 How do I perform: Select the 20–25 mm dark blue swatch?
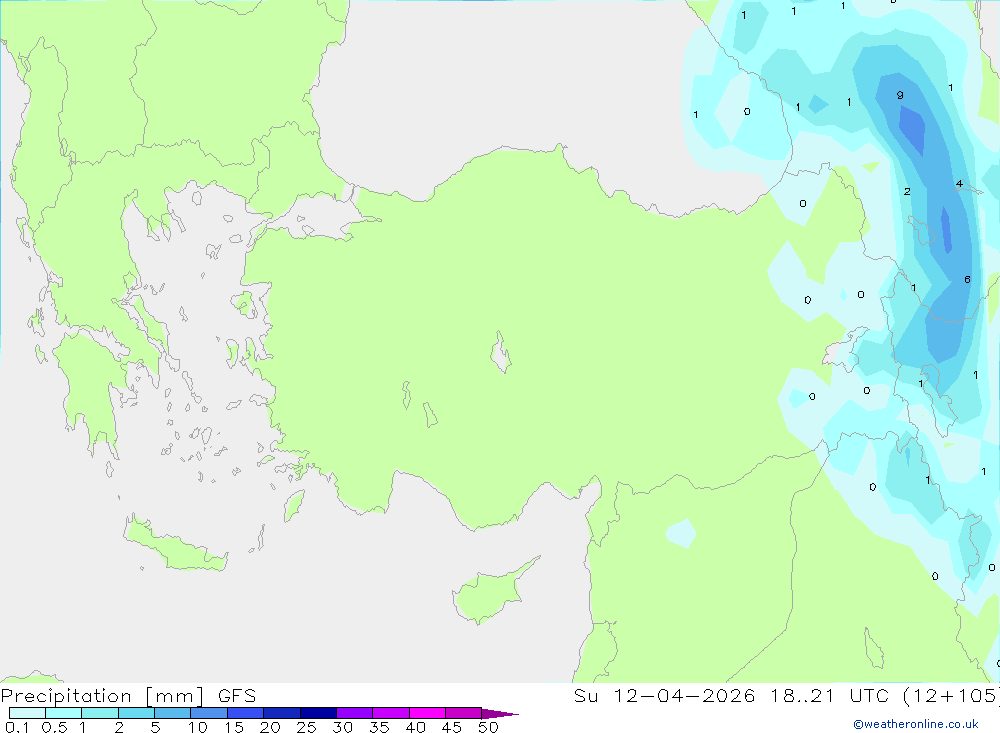(x=282, y=713)
